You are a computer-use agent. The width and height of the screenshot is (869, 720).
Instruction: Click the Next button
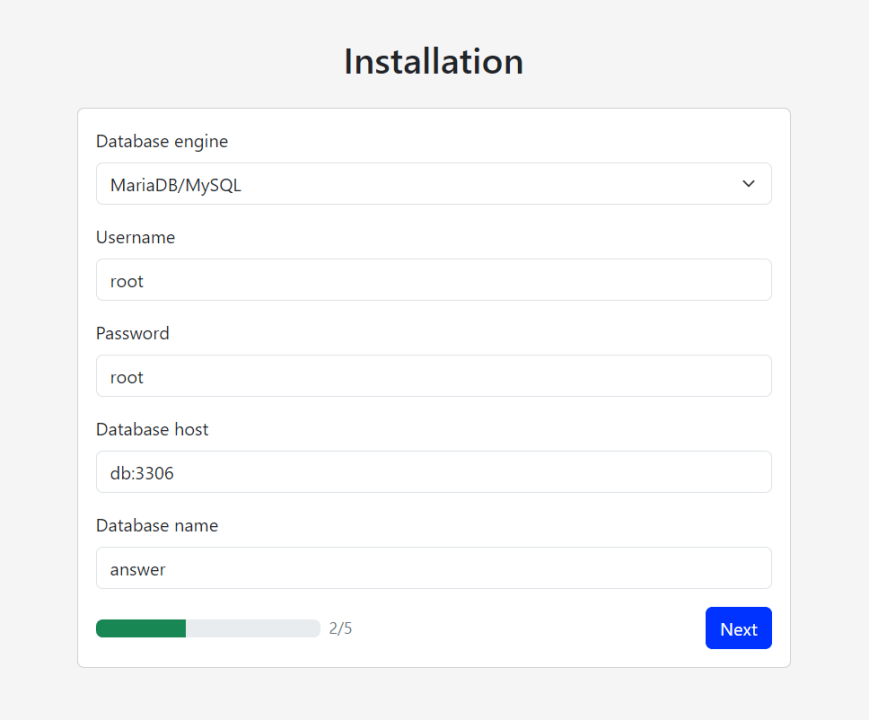[x=738, y=628]
